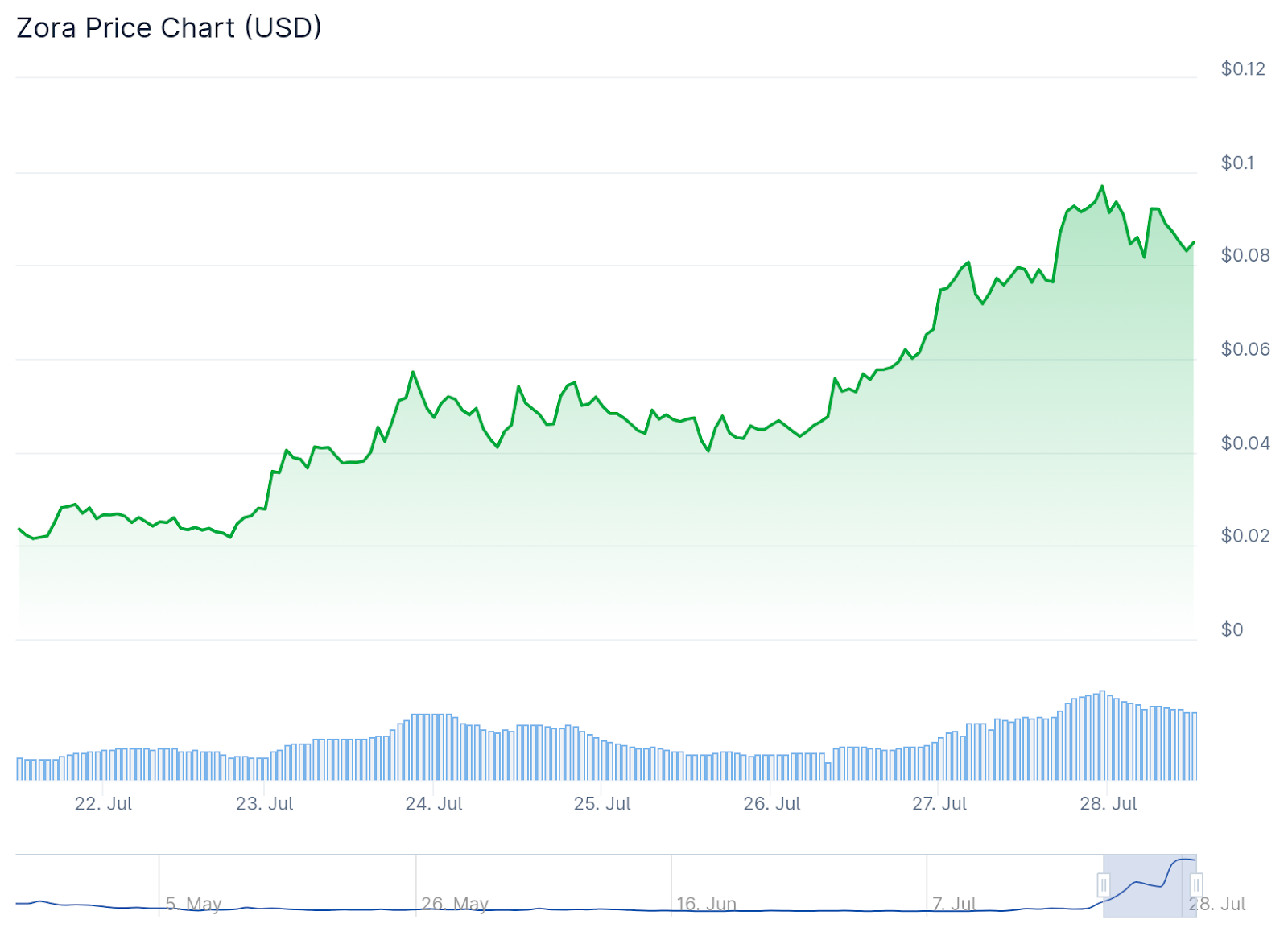
Task: Click the $0.12 price axis label
Action: pyautogui.click(x=1243, y=69)
